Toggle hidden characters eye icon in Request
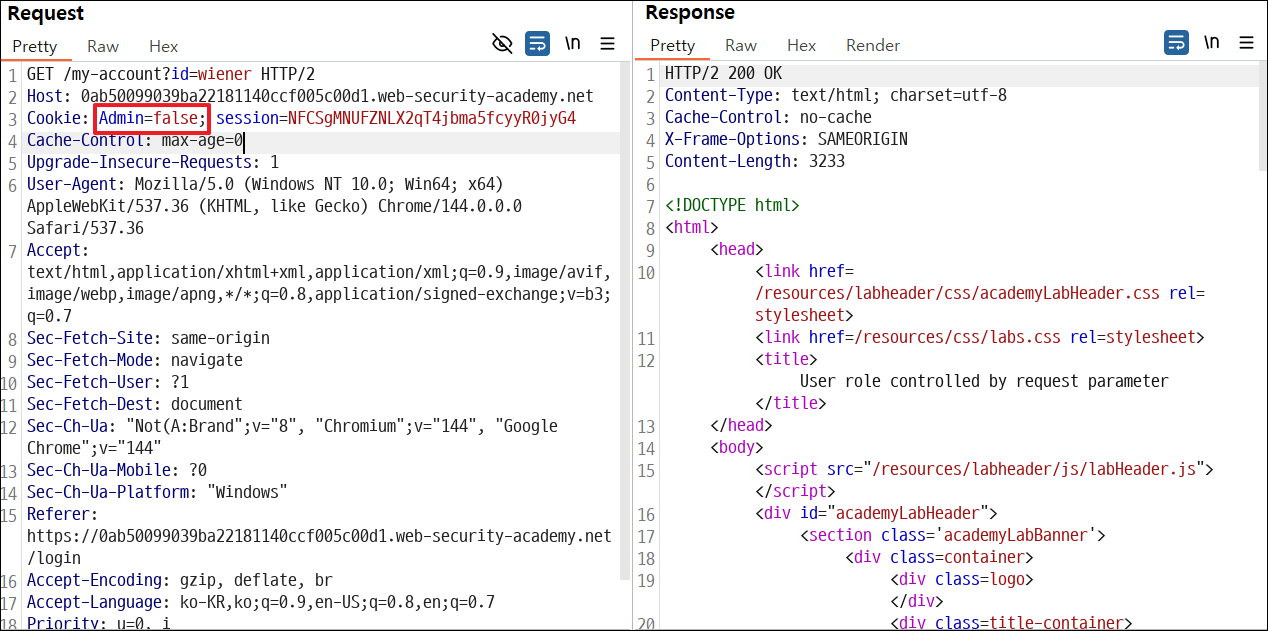 502,43
